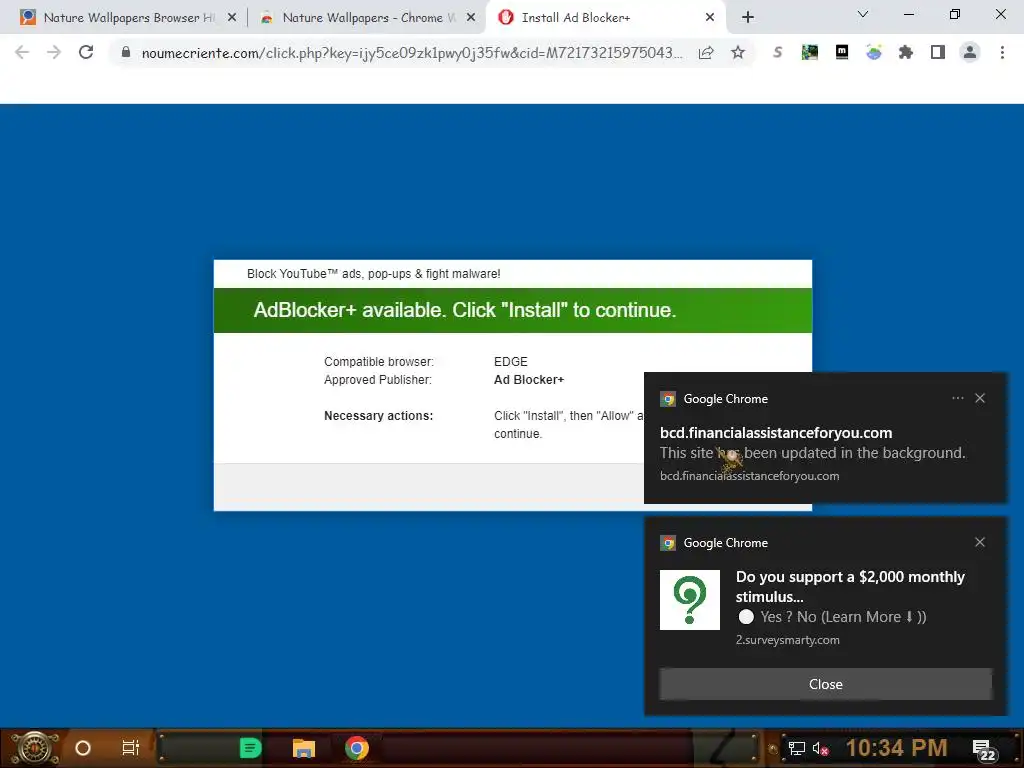Expand the tab search dropdown

click(x=863, y=14)
